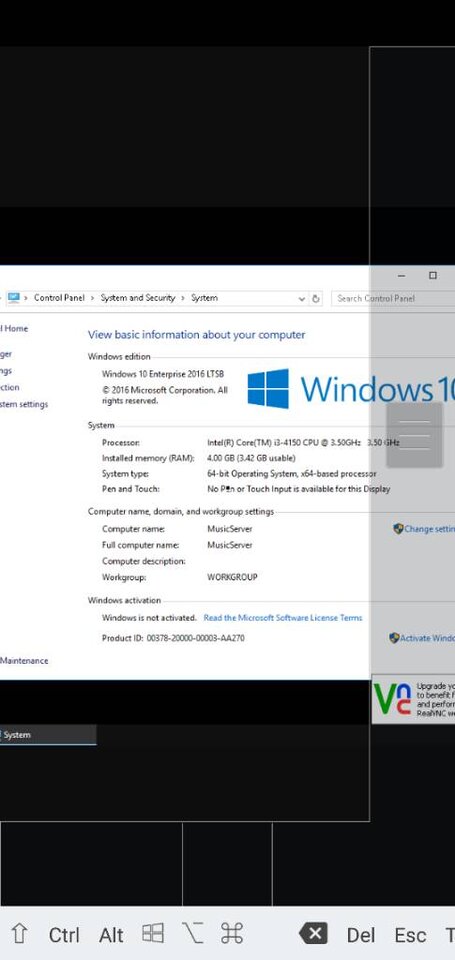Select the System and Security breadcrumb
This screenshot has width=455, height=960.
tap(138, 298)
